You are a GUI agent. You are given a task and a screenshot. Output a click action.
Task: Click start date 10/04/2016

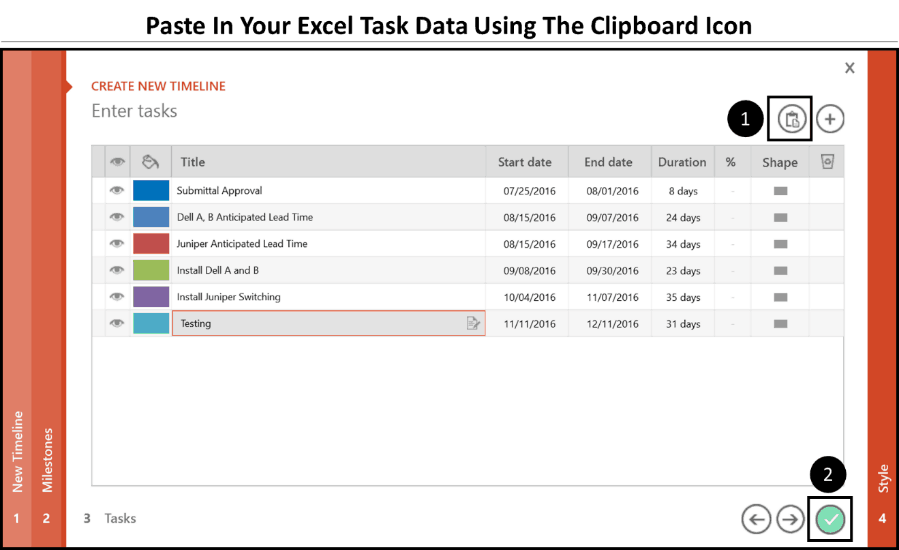pyautogui.click(x=529, y=297)
